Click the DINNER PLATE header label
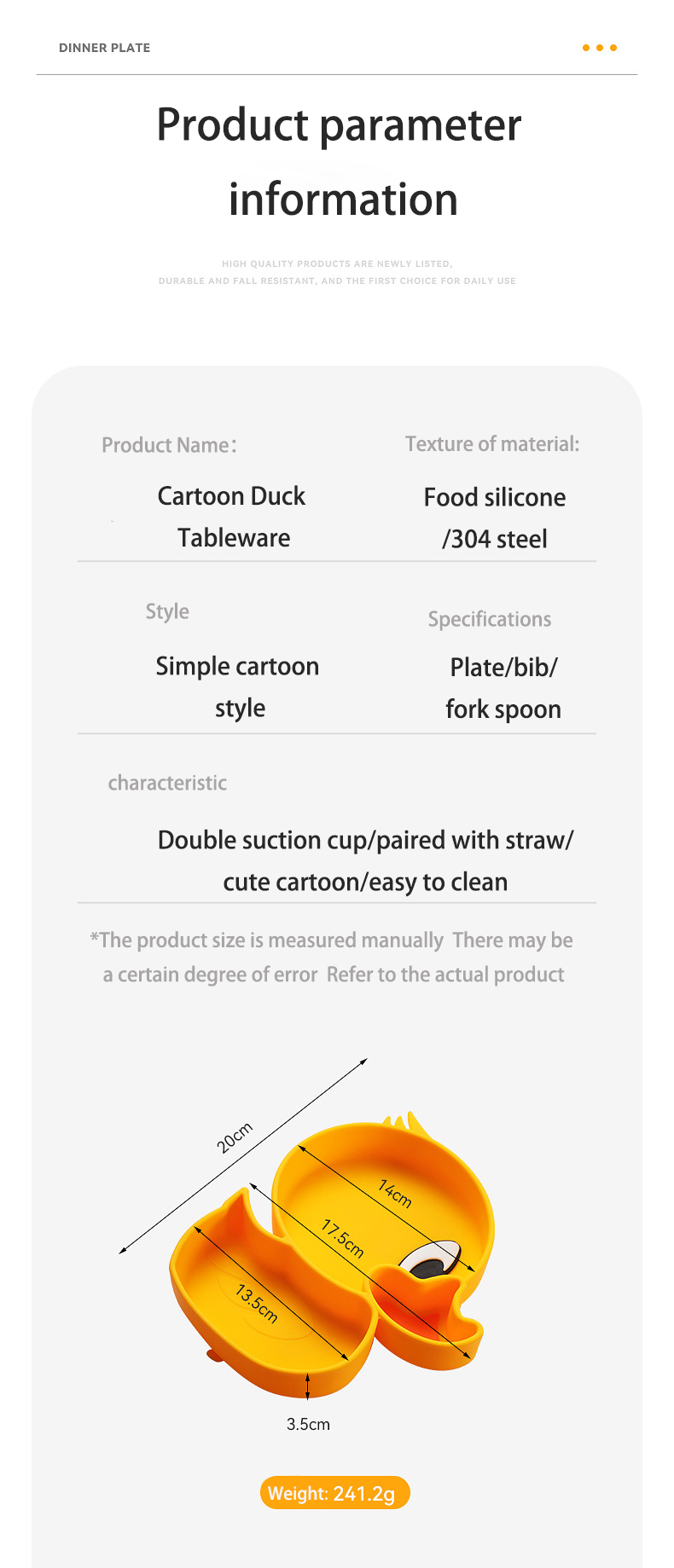The image size is (674, 1568). tap(104, 48)
